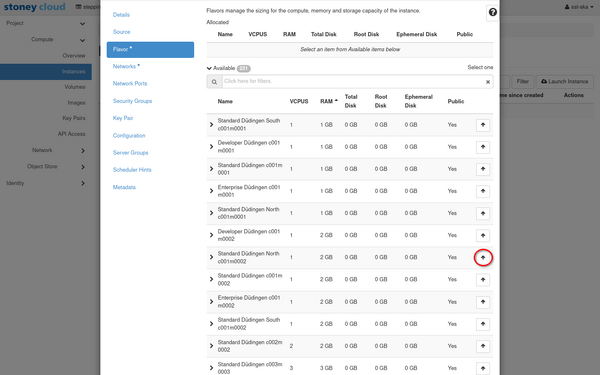Expand details of Standard Düdingen c003m0003 row
The image size is (600, 375).
coord(211,368)
